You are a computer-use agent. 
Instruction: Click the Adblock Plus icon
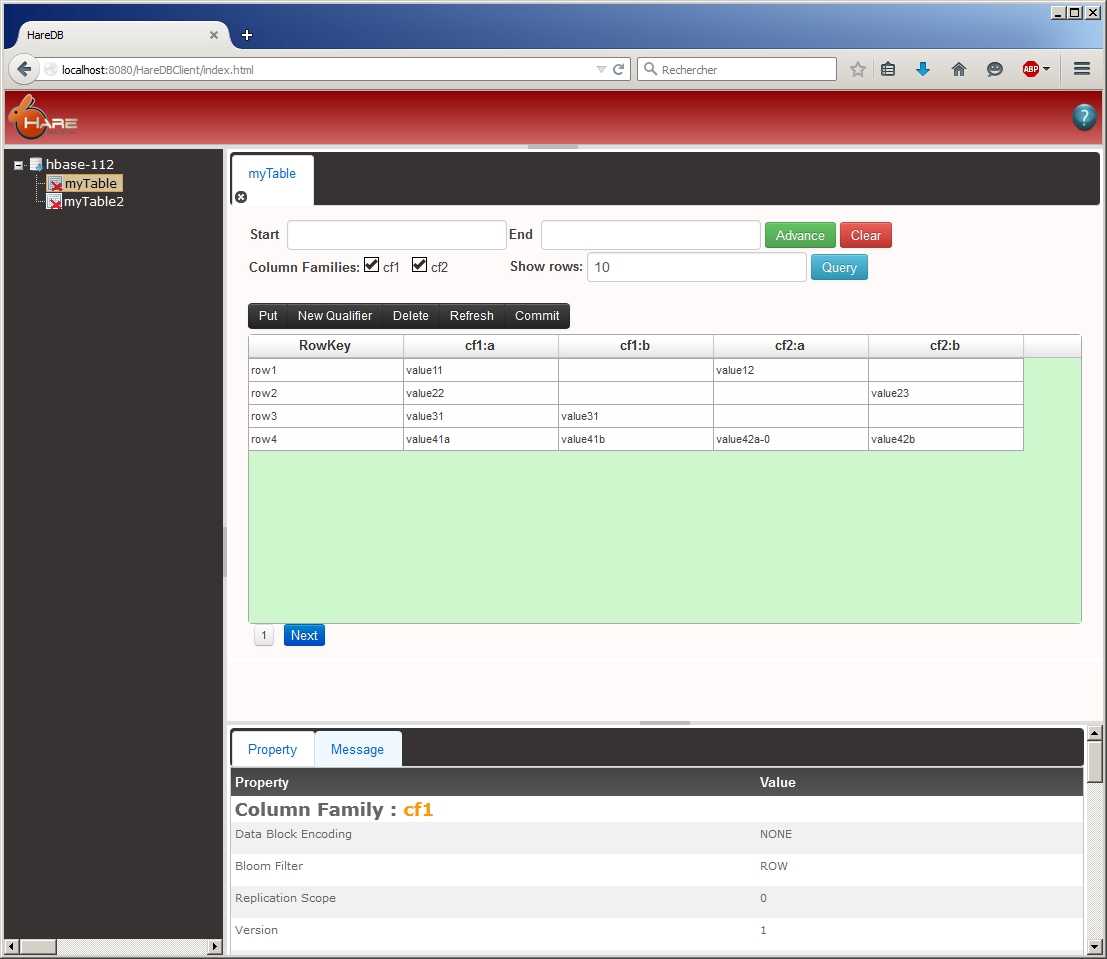click(1031, 69)
